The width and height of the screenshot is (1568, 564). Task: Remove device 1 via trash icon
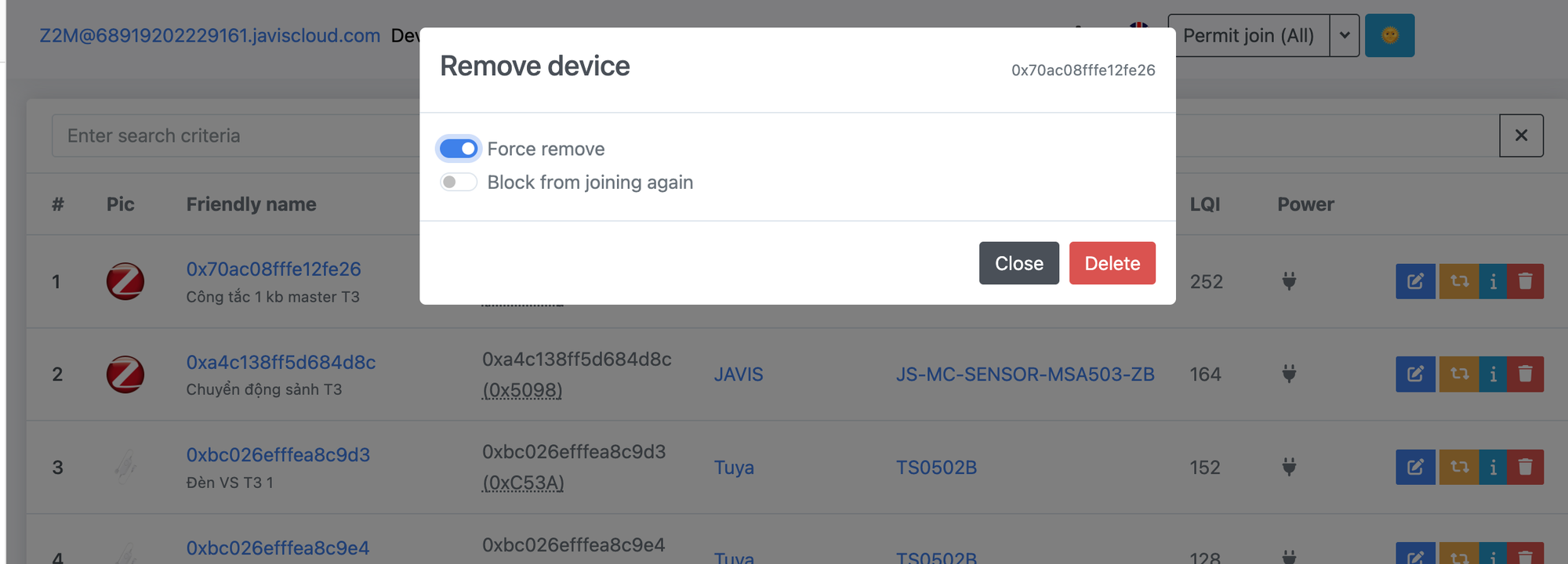tap(1525, 281)
